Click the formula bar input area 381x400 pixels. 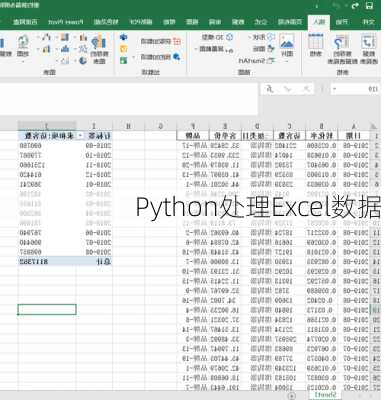[x=129, y=98]
